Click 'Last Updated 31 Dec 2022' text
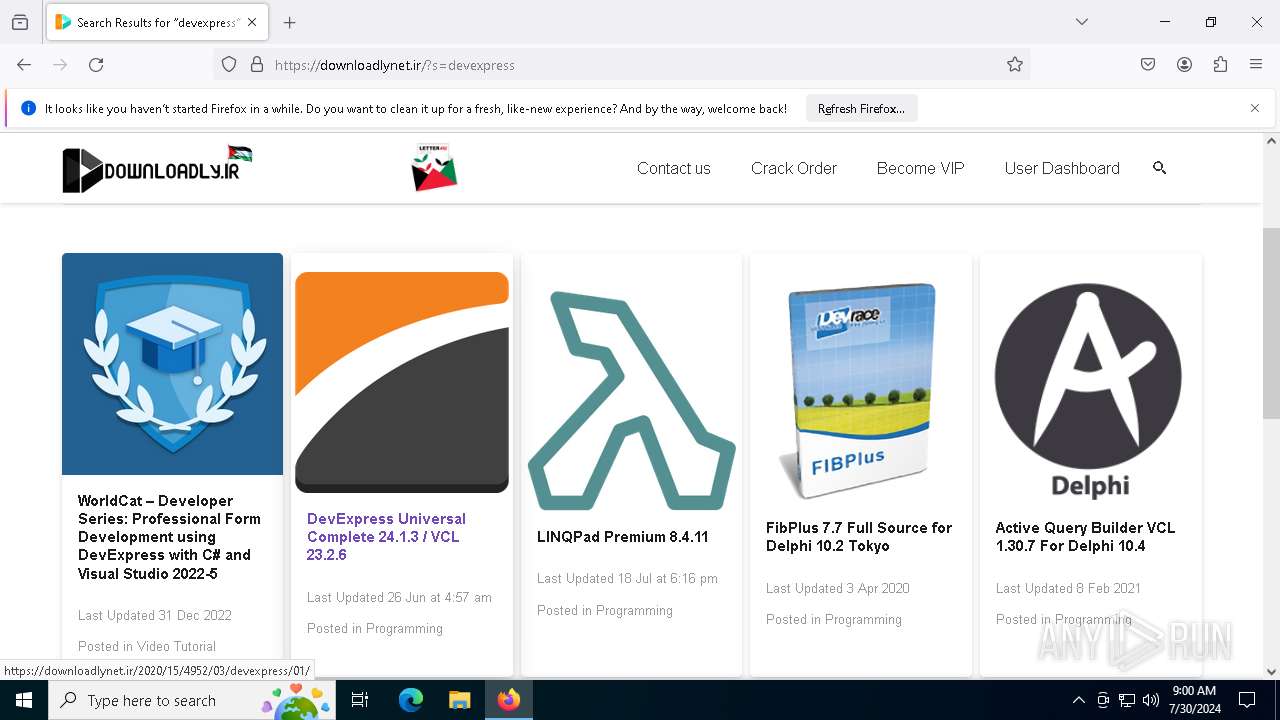 [155, 615]
